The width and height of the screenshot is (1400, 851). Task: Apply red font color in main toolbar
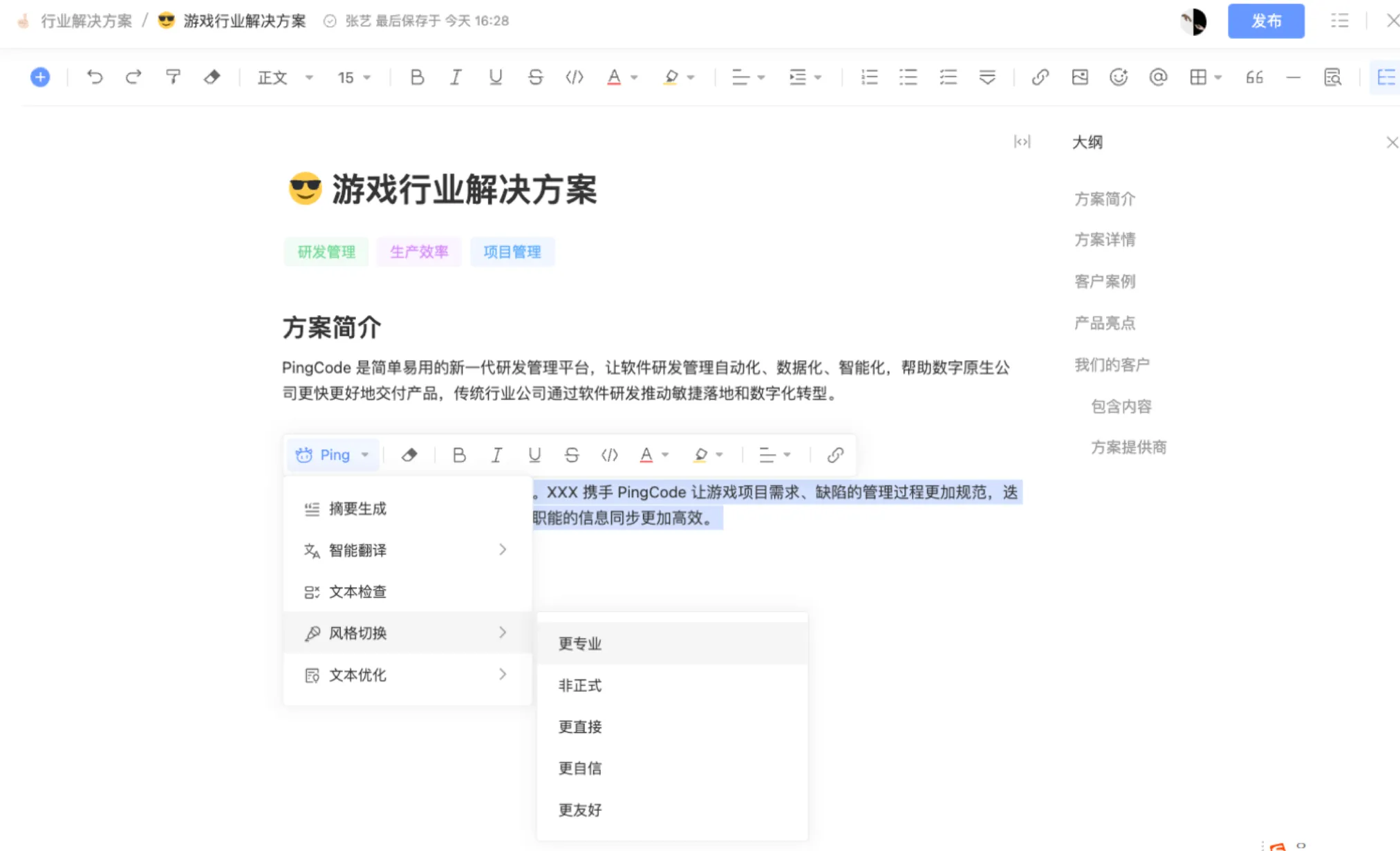(x=614, y=77)
